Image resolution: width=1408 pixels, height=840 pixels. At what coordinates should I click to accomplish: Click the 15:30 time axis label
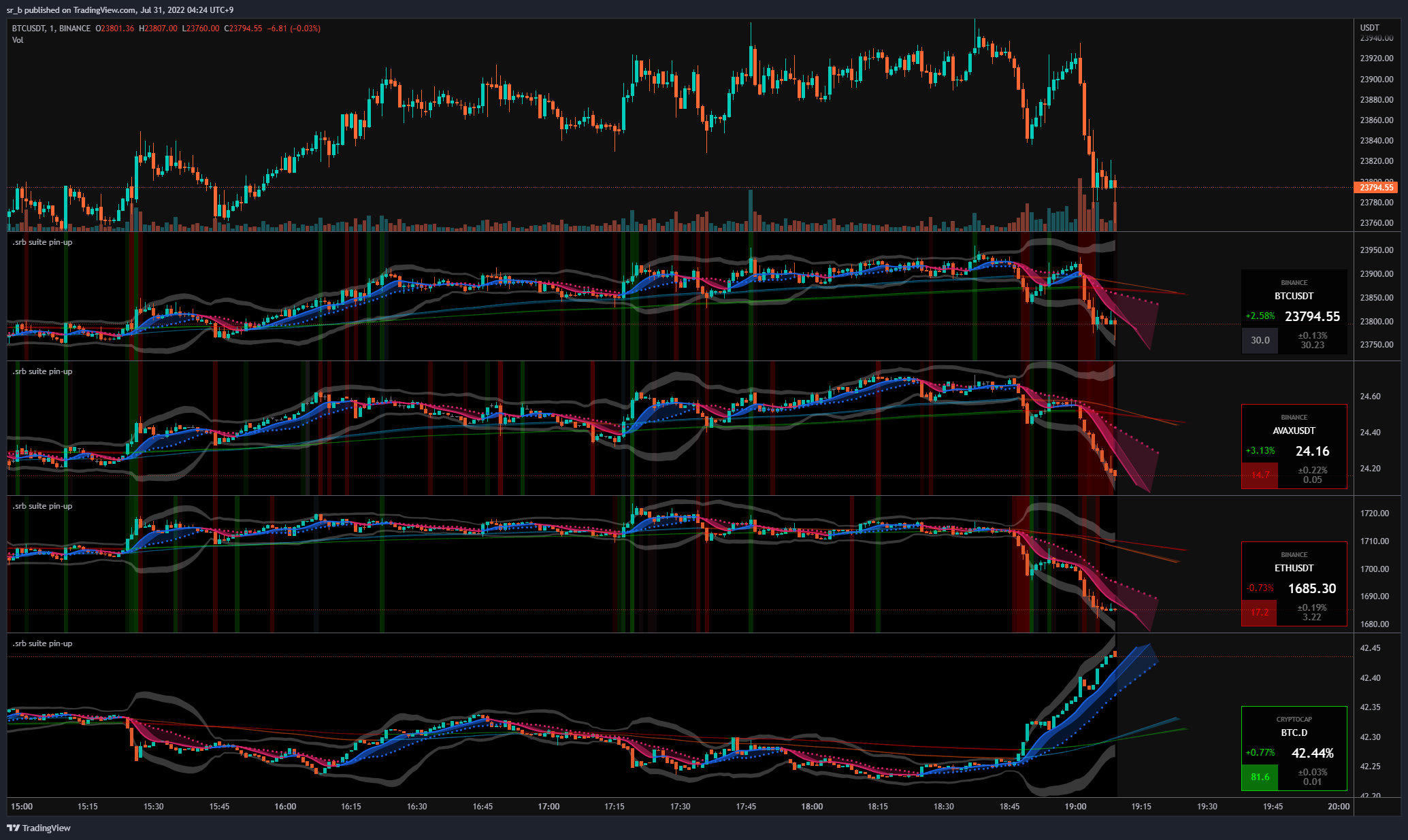[x=154, y=807]
